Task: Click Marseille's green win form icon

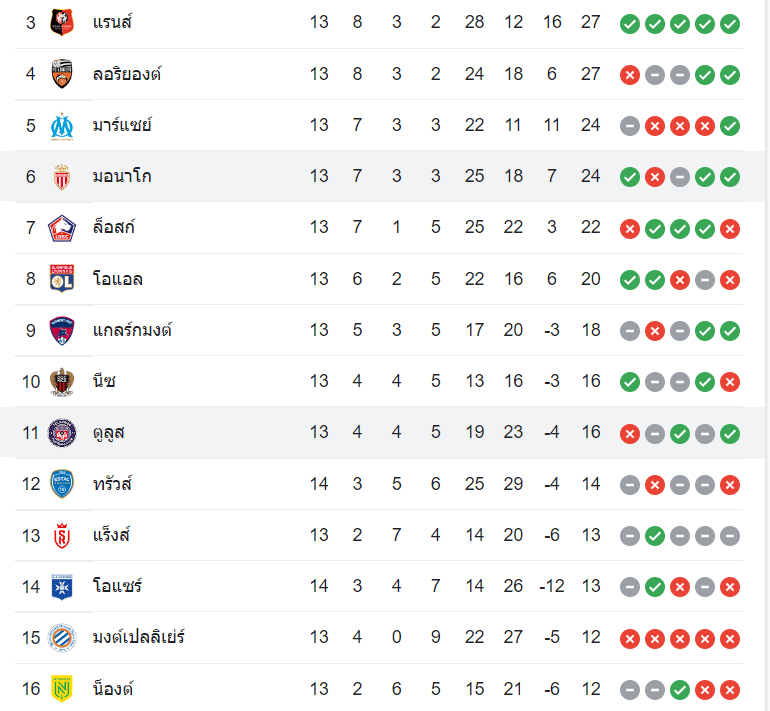Action: [x=730, y=125]
